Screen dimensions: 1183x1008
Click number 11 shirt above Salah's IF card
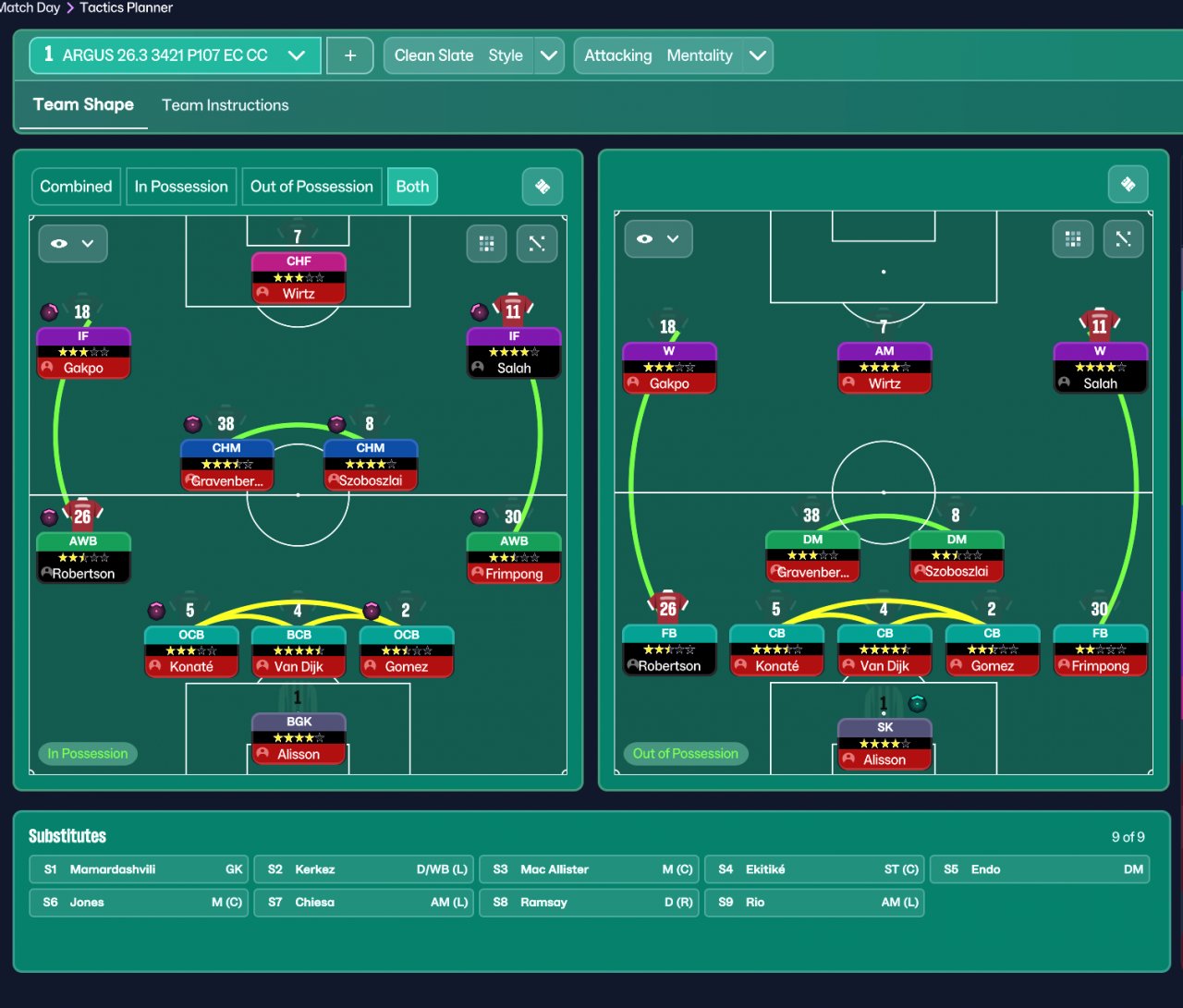pyautogui.click(x=513, y=310)
